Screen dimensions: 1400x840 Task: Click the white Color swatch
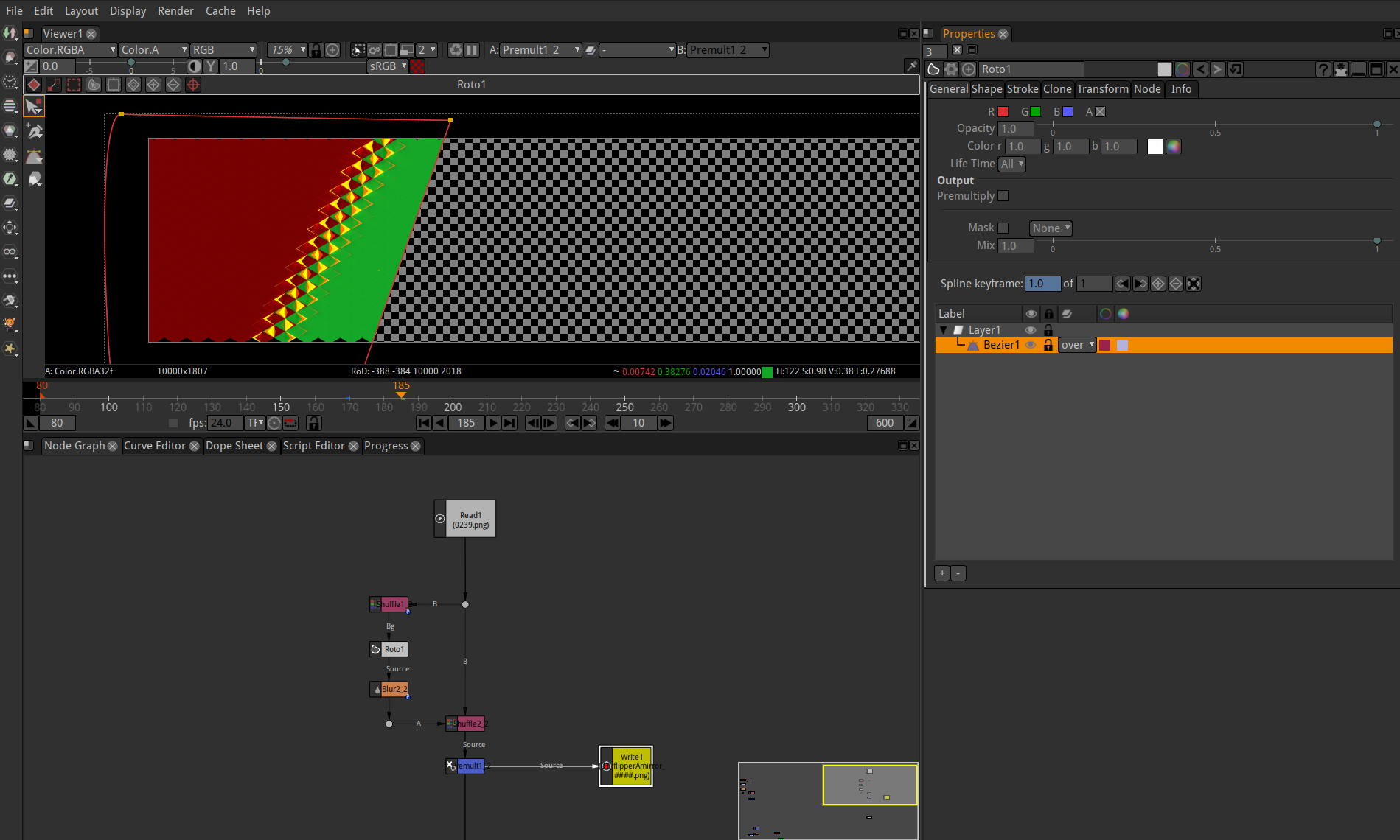click(x=1155, y=147)
